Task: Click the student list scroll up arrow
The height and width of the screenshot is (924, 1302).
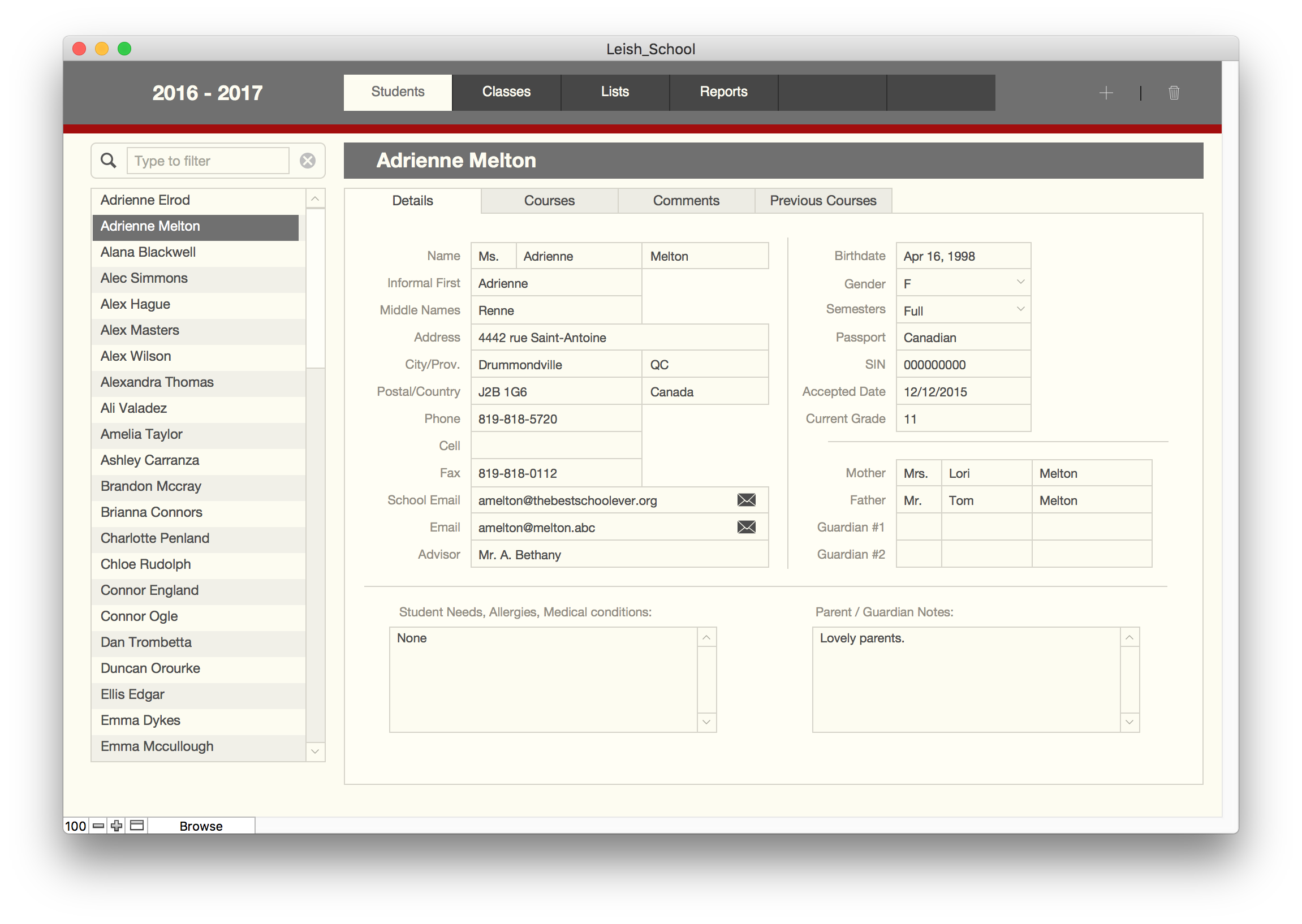Action: (x=314, y=198)
